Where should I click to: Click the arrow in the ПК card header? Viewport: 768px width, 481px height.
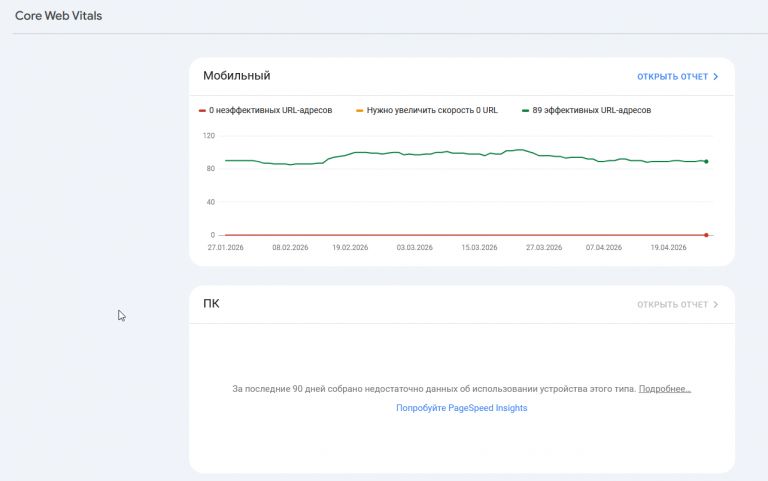click(716, 304)
